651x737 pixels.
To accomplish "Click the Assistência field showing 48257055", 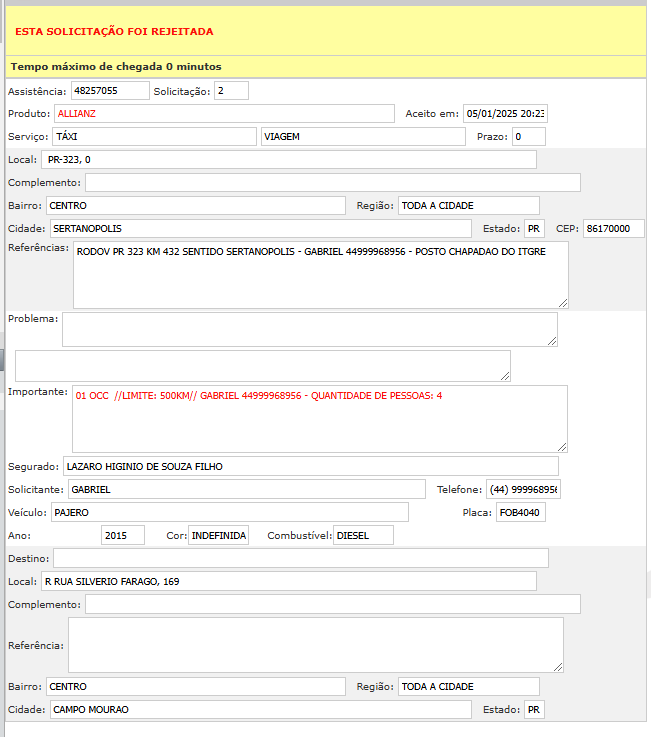I will click(x=111, y=91).
